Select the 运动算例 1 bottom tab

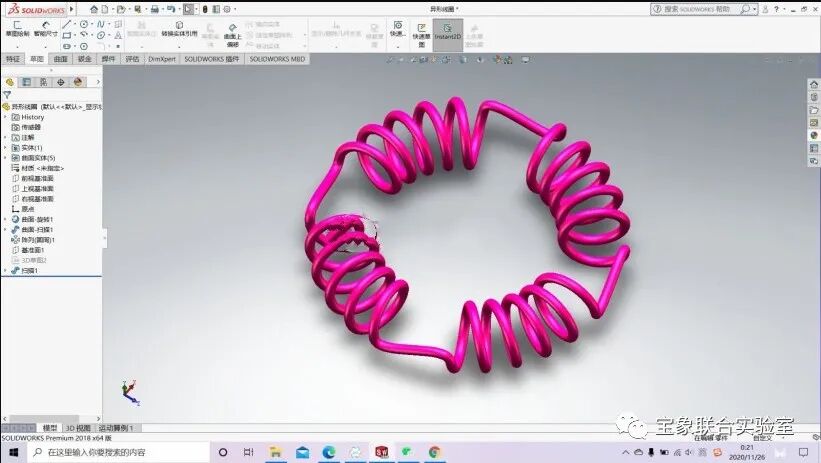(116, 428)
